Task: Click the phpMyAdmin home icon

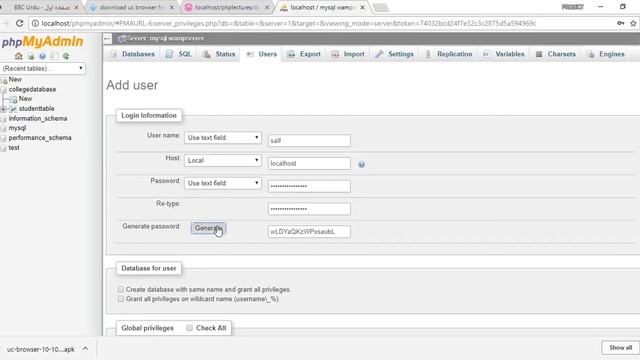Action: click(x=18, y=56)
